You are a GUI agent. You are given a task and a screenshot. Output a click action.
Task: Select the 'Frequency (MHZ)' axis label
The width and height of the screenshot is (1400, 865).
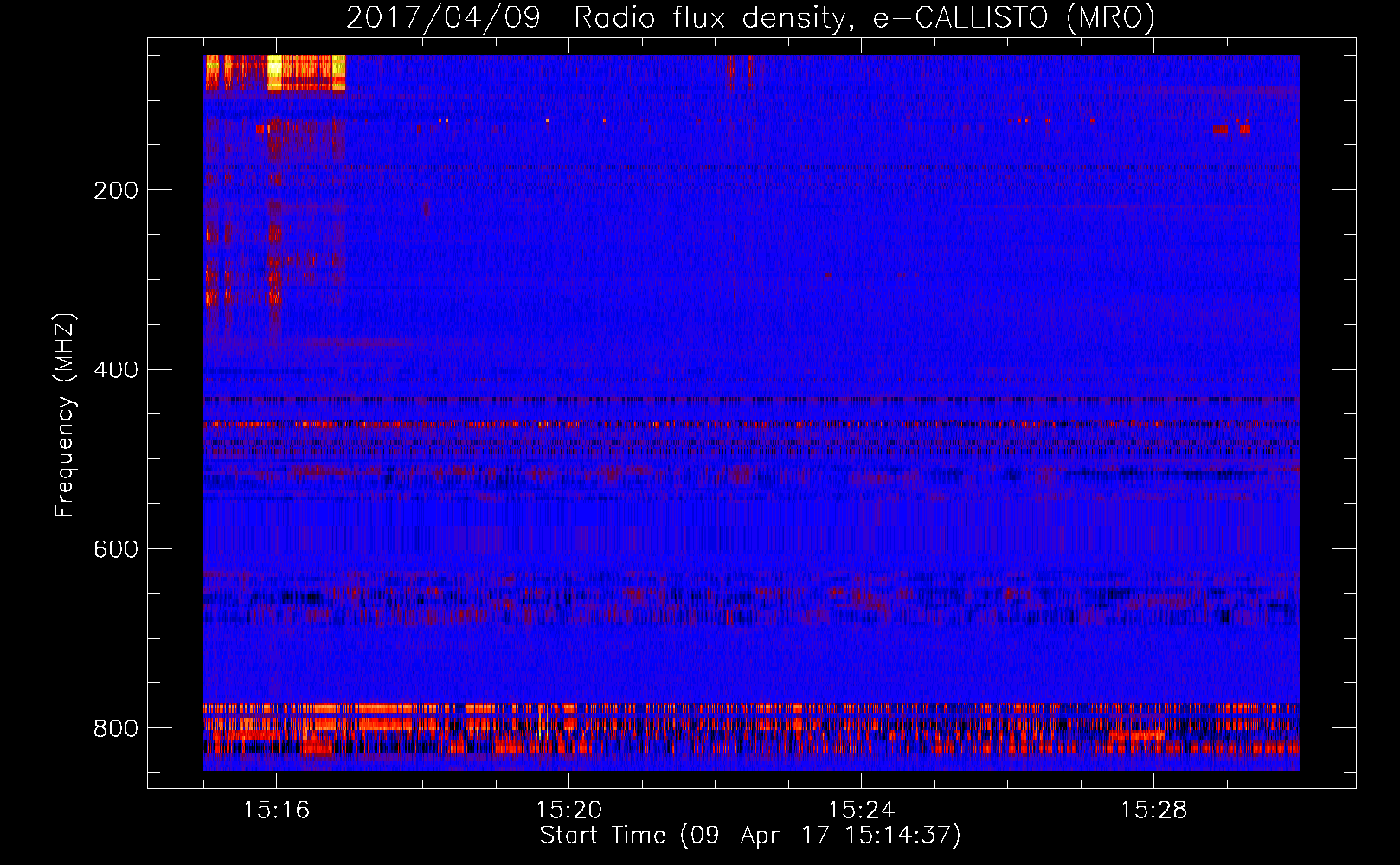[64, 414]
